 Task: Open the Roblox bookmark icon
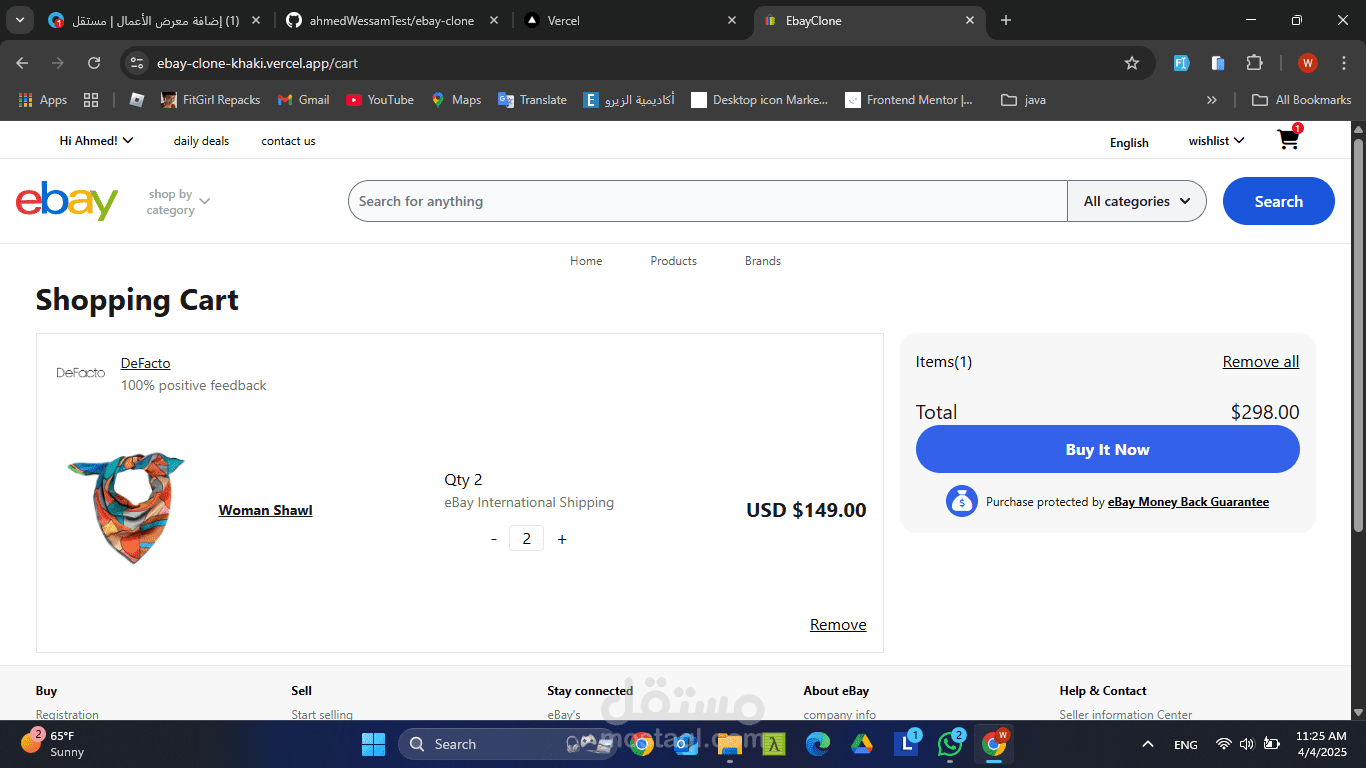point(137,100)
